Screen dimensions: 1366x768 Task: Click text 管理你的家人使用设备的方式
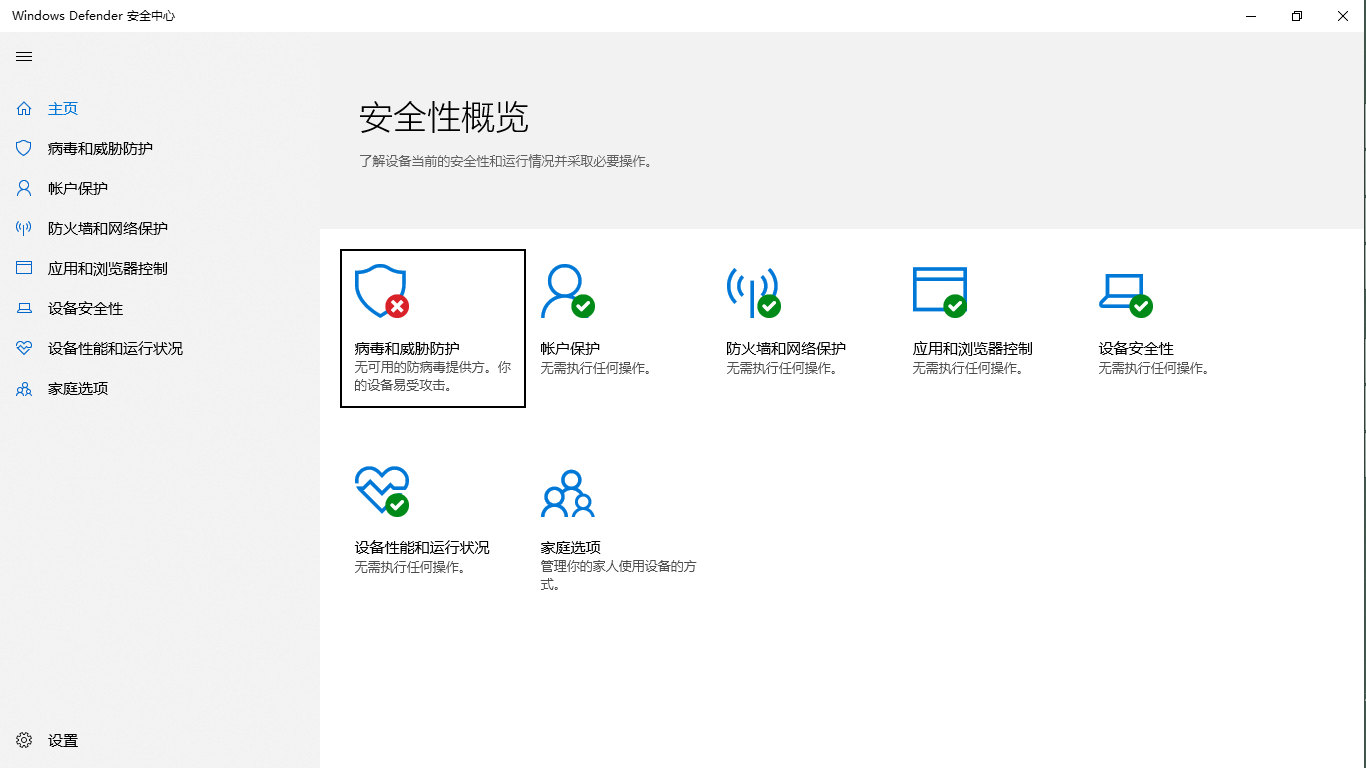[618, 575]
